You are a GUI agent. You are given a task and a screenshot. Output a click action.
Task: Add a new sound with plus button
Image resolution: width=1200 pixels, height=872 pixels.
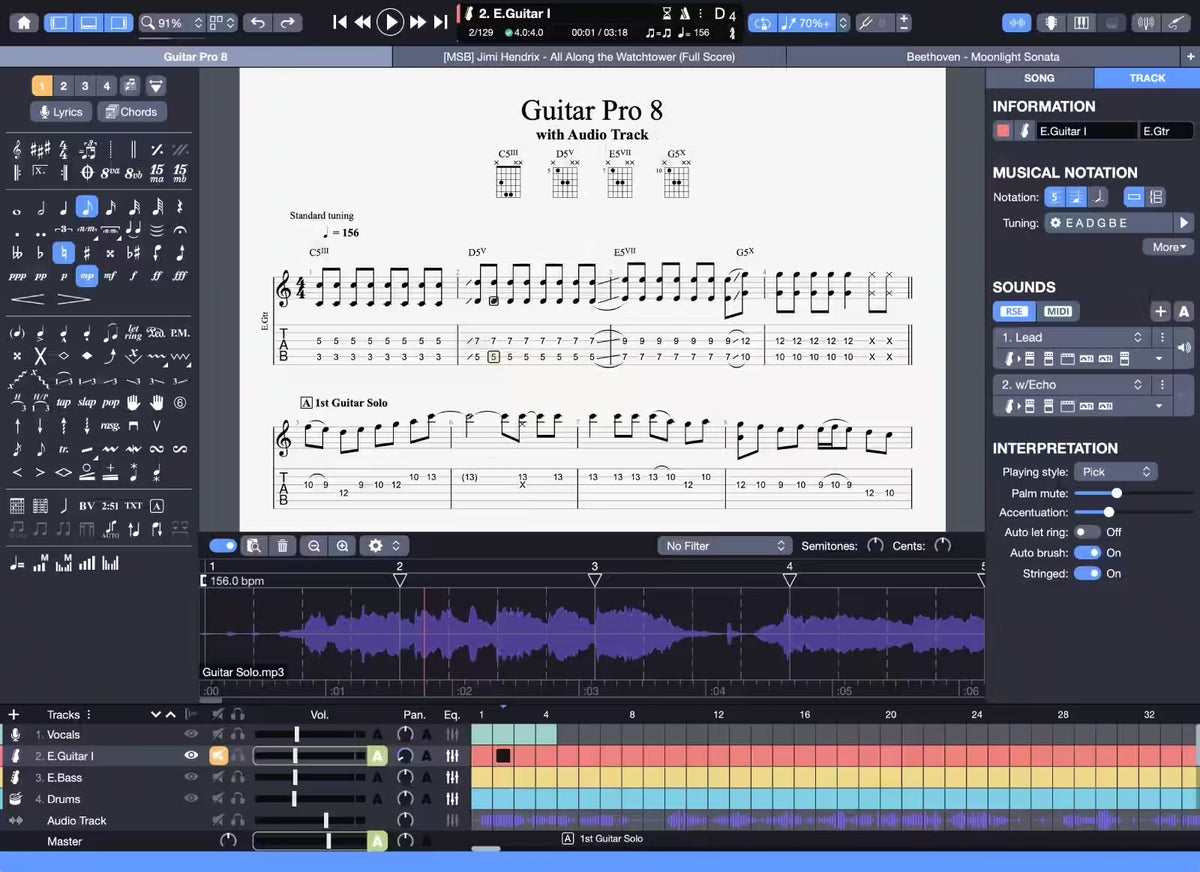pos(1160,312)
